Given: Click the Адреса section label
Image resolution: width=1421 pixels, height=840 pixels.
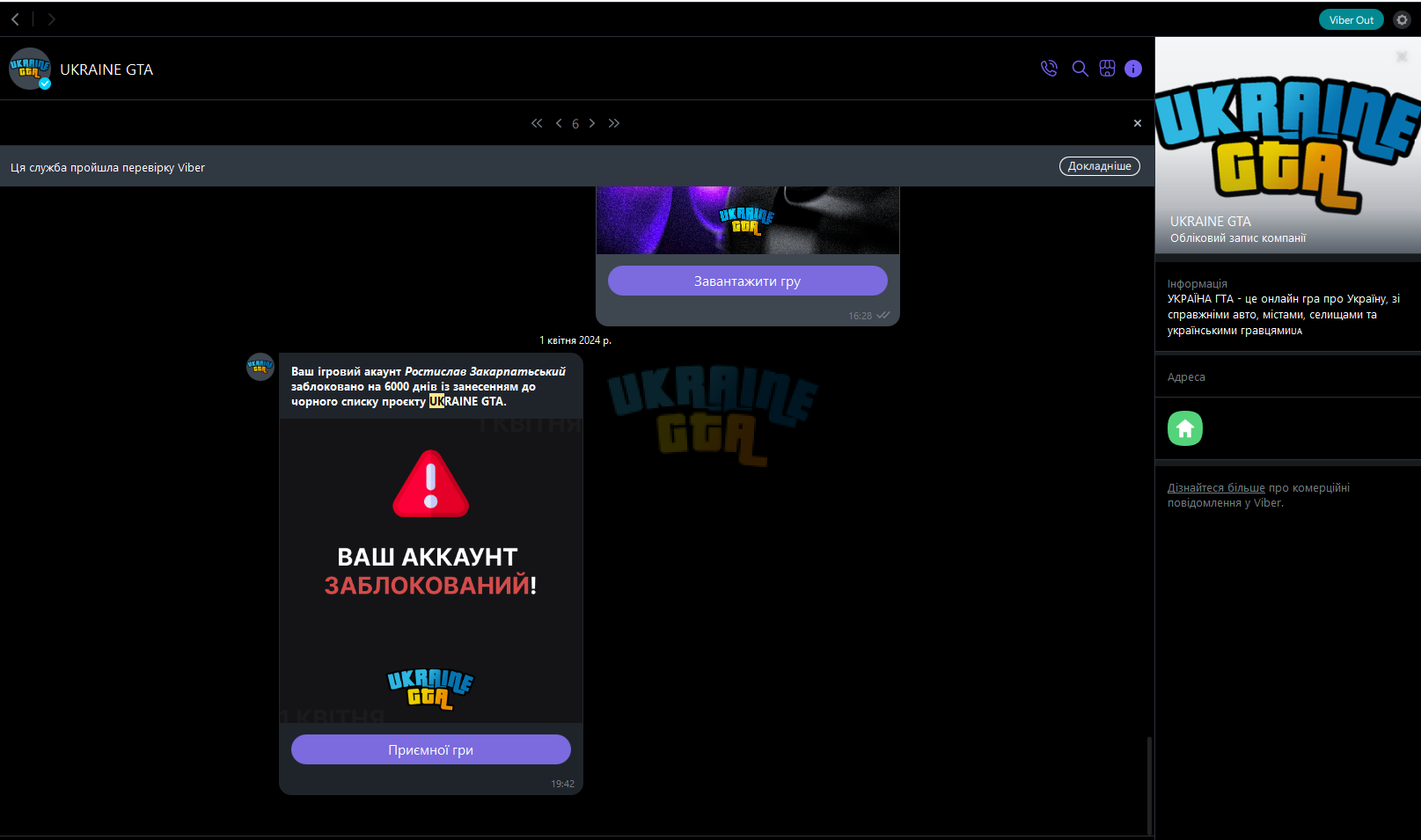Looking at the screenshot, I should tap(1186, 376).
